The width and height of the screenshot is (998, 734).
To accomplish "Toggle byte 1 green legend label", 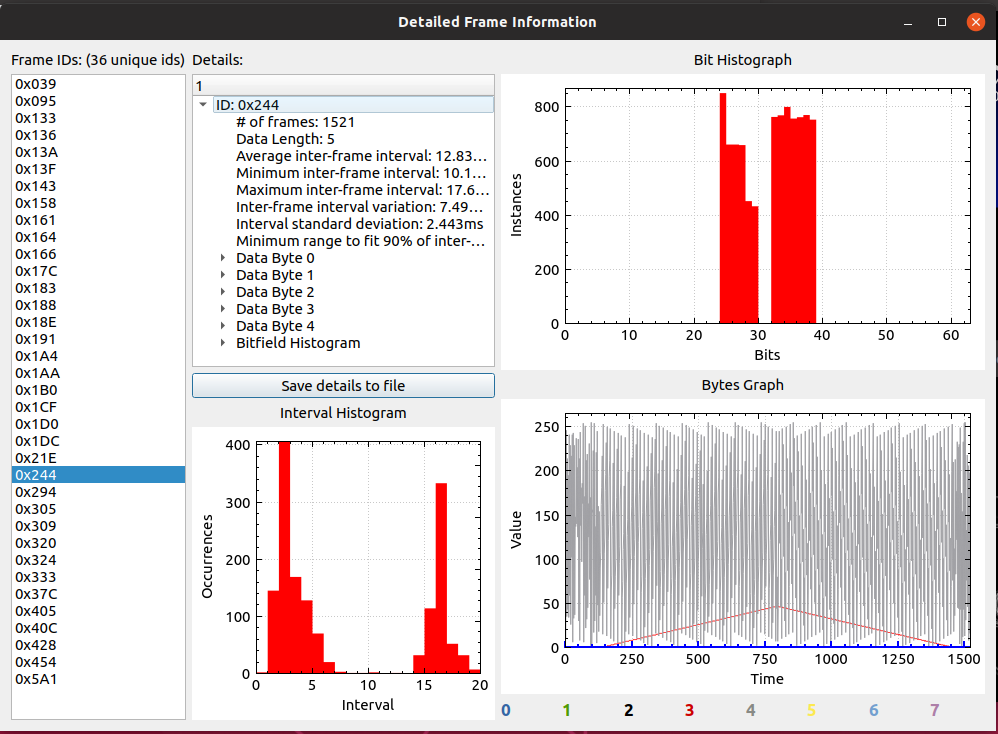I will pos(566,710).
